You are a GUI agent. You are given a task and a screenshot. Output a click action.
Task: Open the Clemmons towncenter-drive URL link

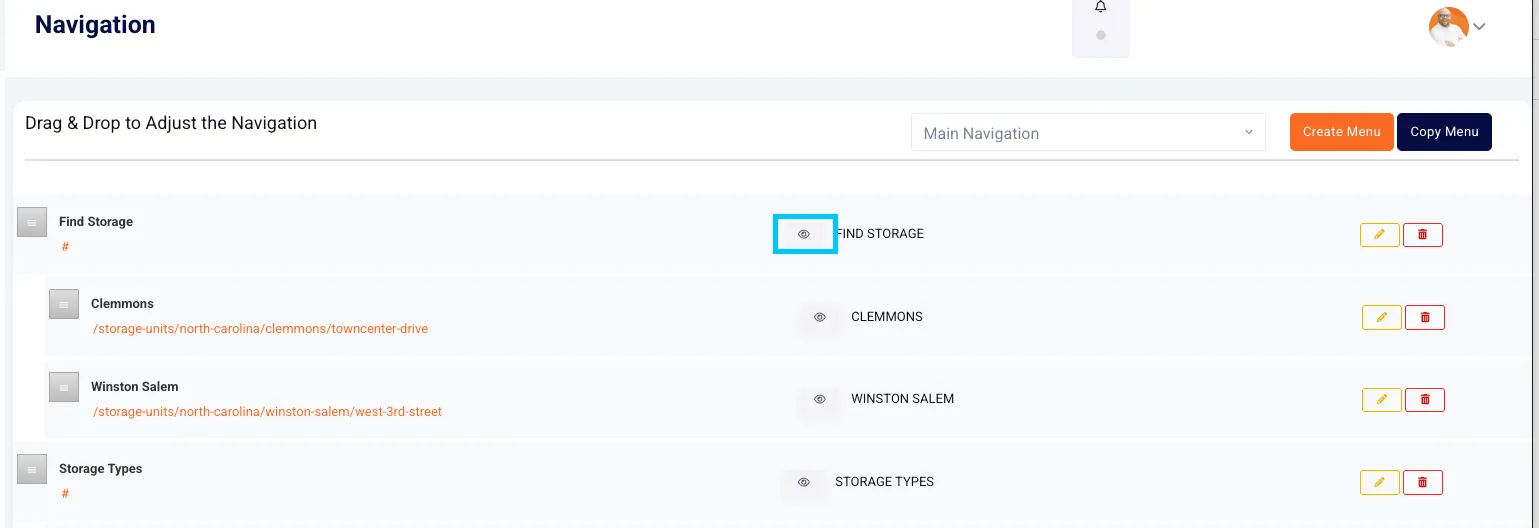pyautogui.click(x=260, y=329)
